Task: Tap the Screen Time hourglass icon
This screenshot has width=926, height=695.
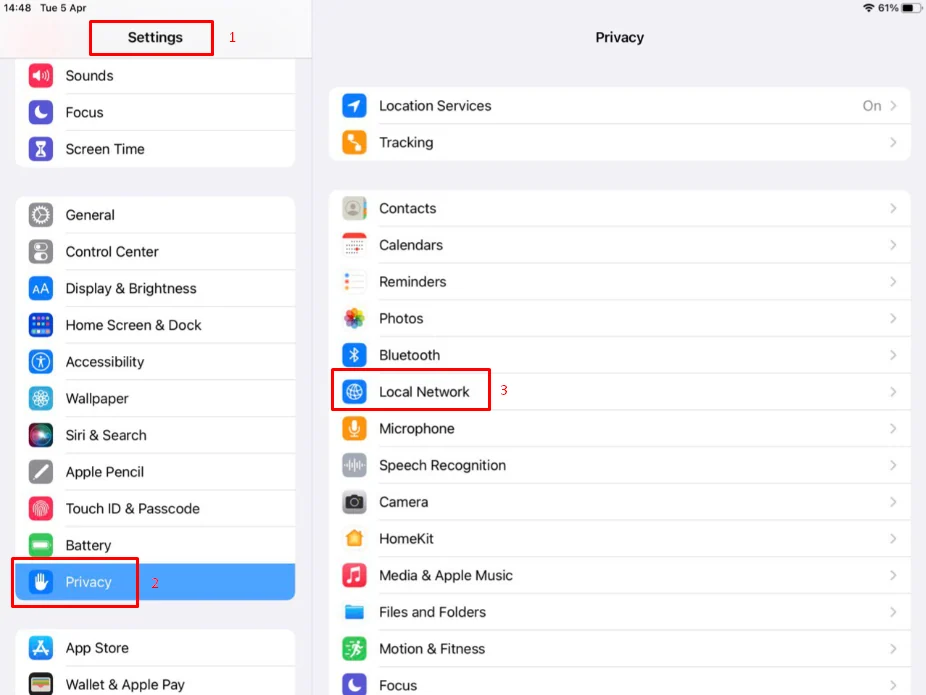Action: click(41, 149)
